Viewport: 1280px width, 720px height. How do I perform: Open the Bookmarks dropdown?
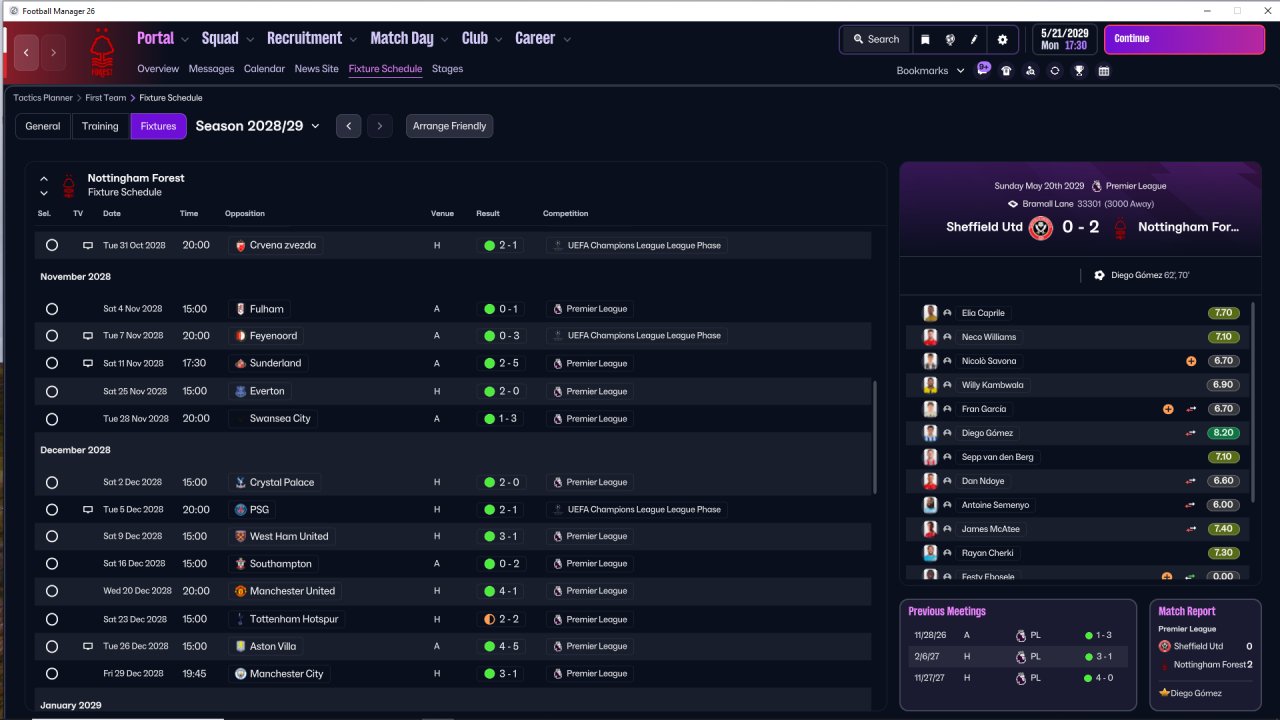point(931,71)
